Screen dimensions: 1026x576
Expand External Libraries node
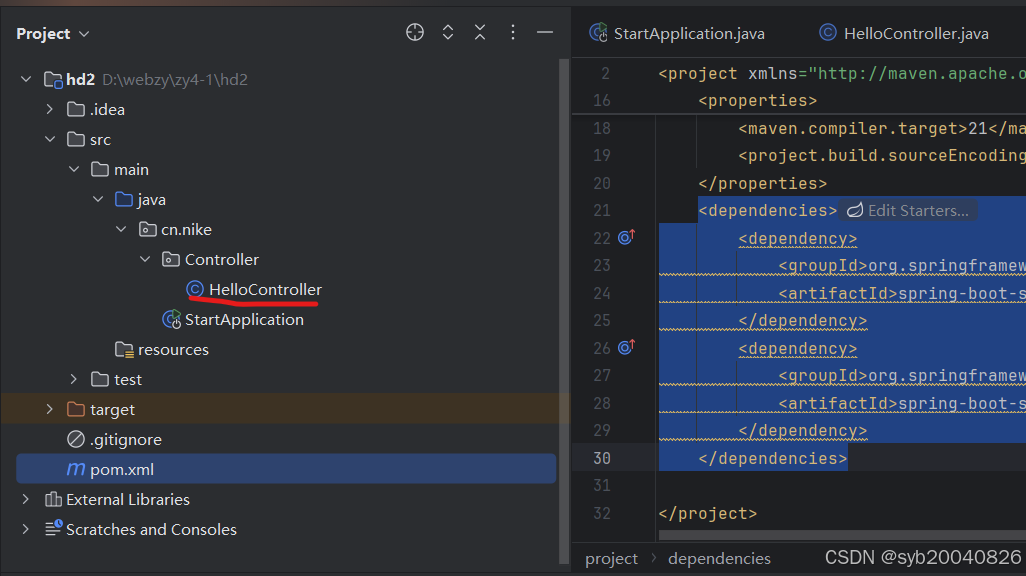pos(26,499)
